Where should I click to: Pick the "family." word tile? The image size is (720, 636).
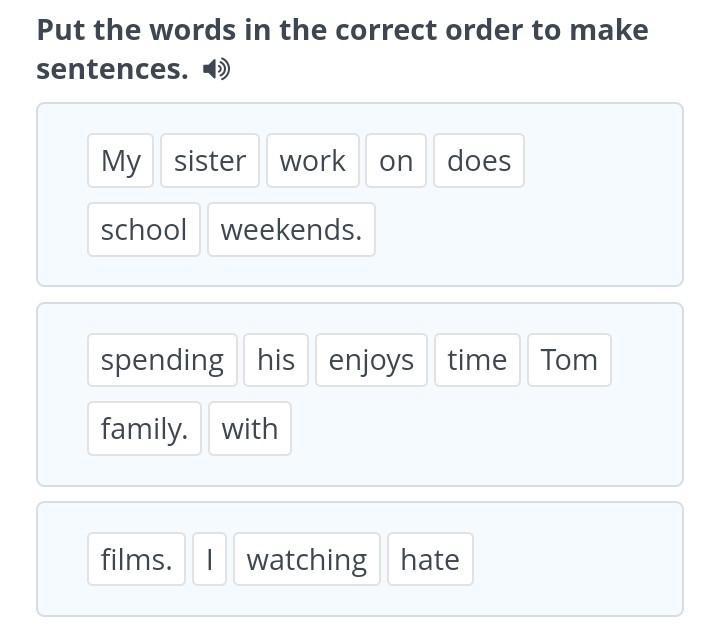[x=144, y=429]
